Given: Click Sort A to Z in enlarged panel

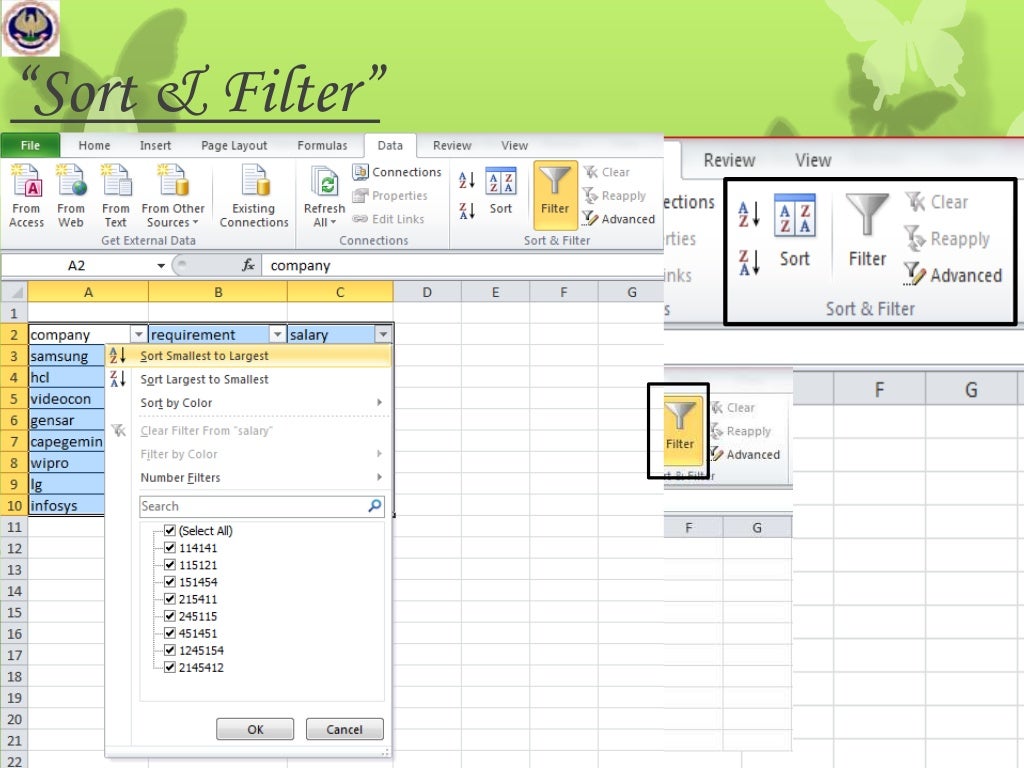Looking at the screenshot, I should point(748,214).
